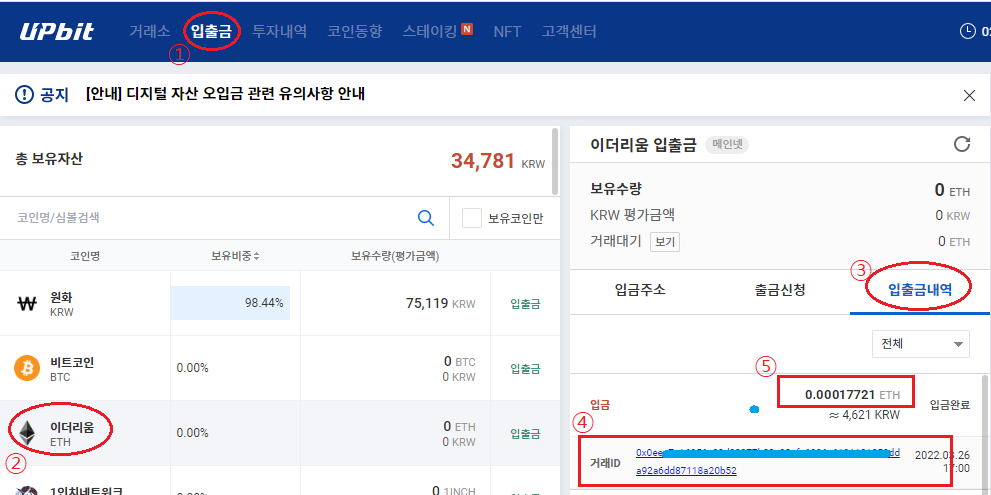Toggle the 보유코인만 checkbox
The width and height of the screenshot is (991, 495).
click(x=472, y=218)
